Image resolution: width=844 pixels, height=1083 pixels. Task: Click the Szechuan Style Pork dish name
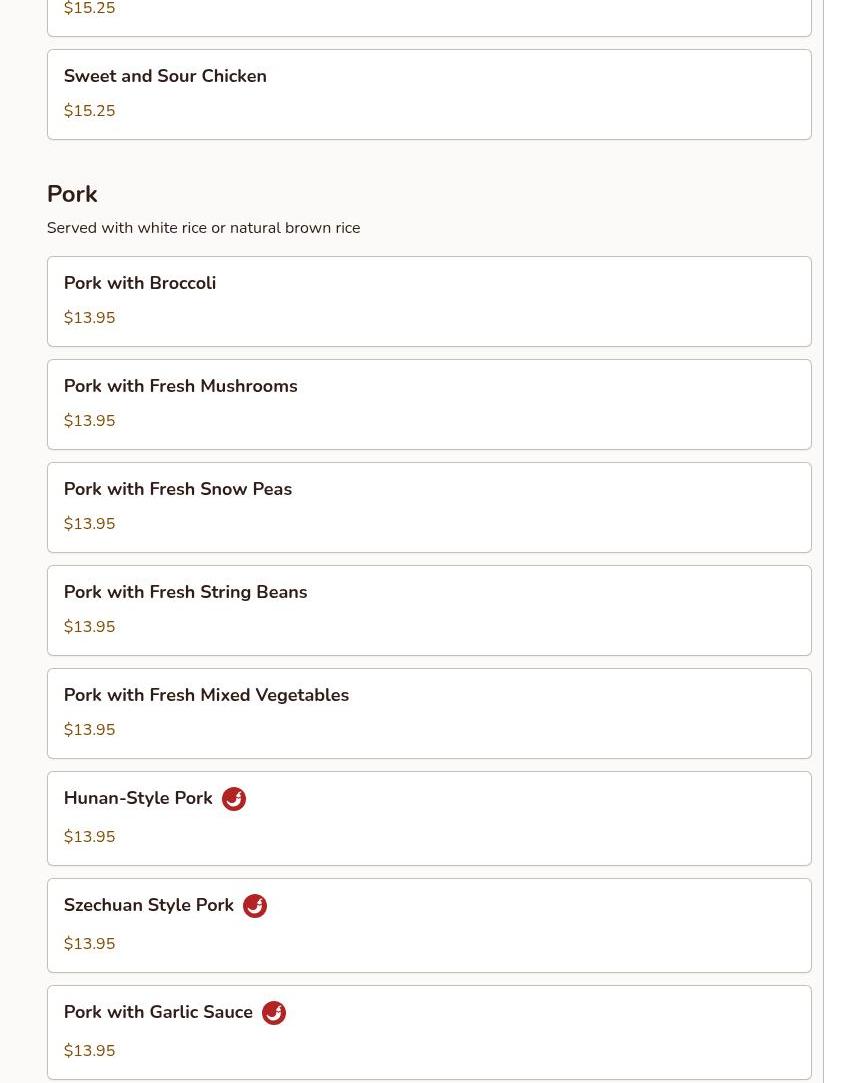tap(148, 905)
